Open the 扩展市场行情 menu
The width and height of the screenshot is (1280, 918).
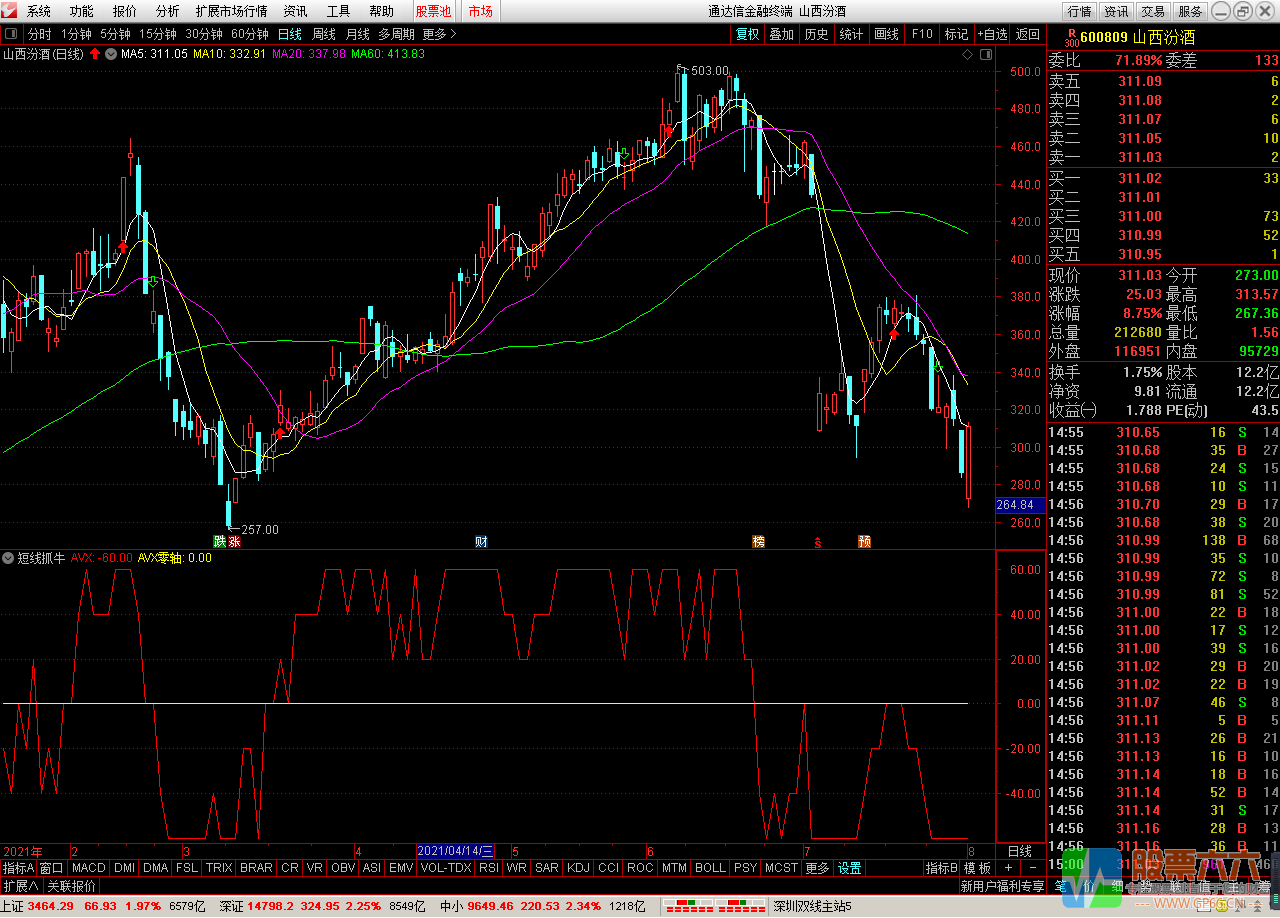point(232,11)
